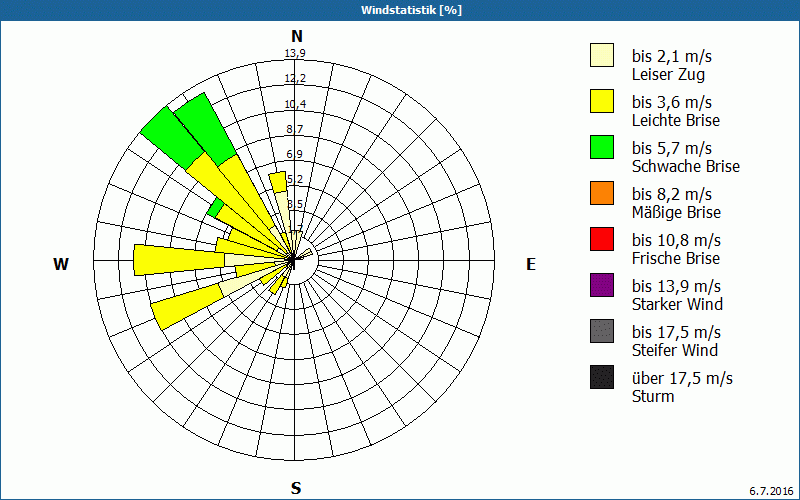Viewport: 800px width, 500px height.
Task: Click the green 'bis 5,7 m/s' legend swatch
Action: (602, 147)
